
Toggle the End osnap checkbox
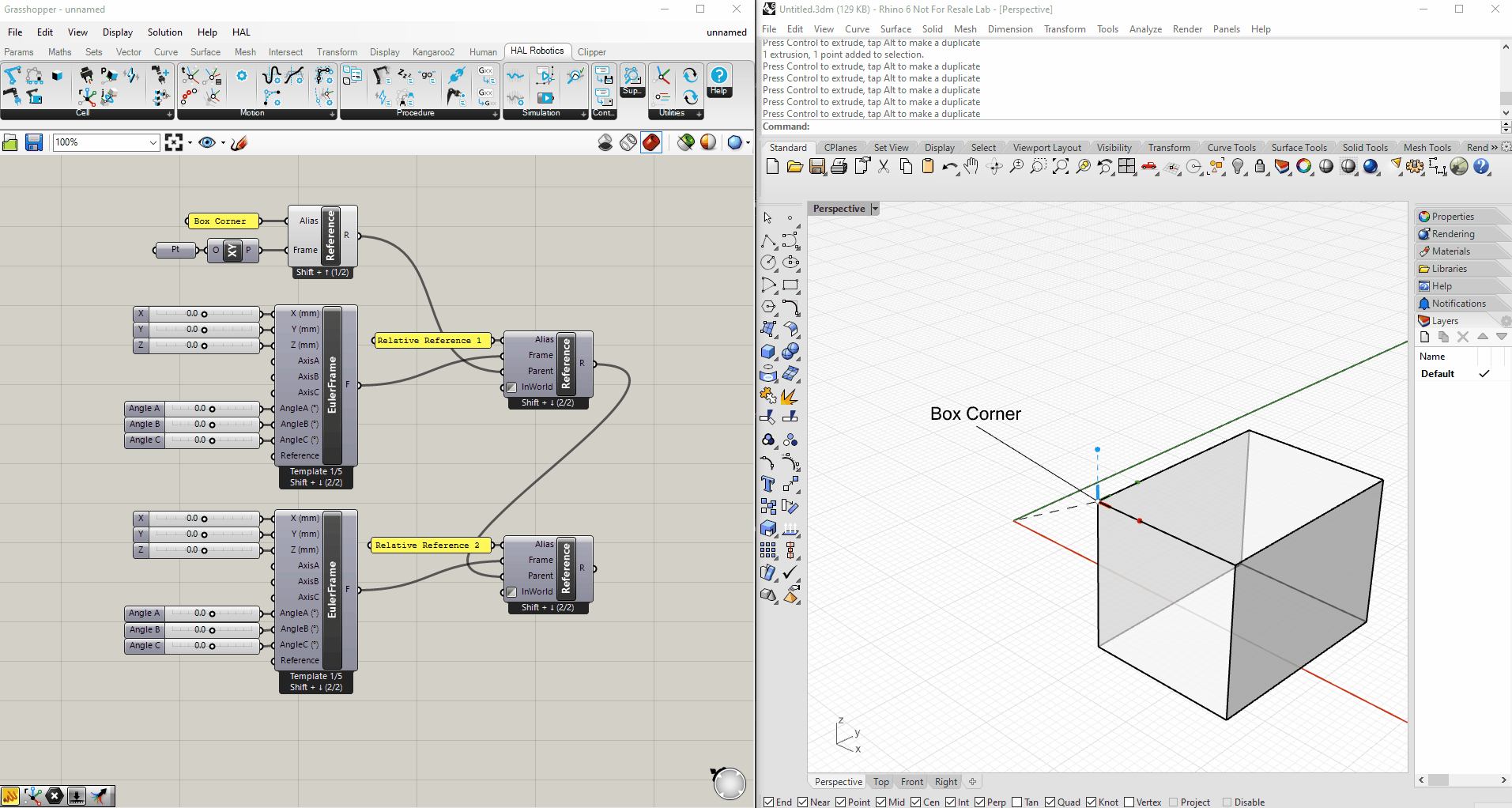[769, 802]
